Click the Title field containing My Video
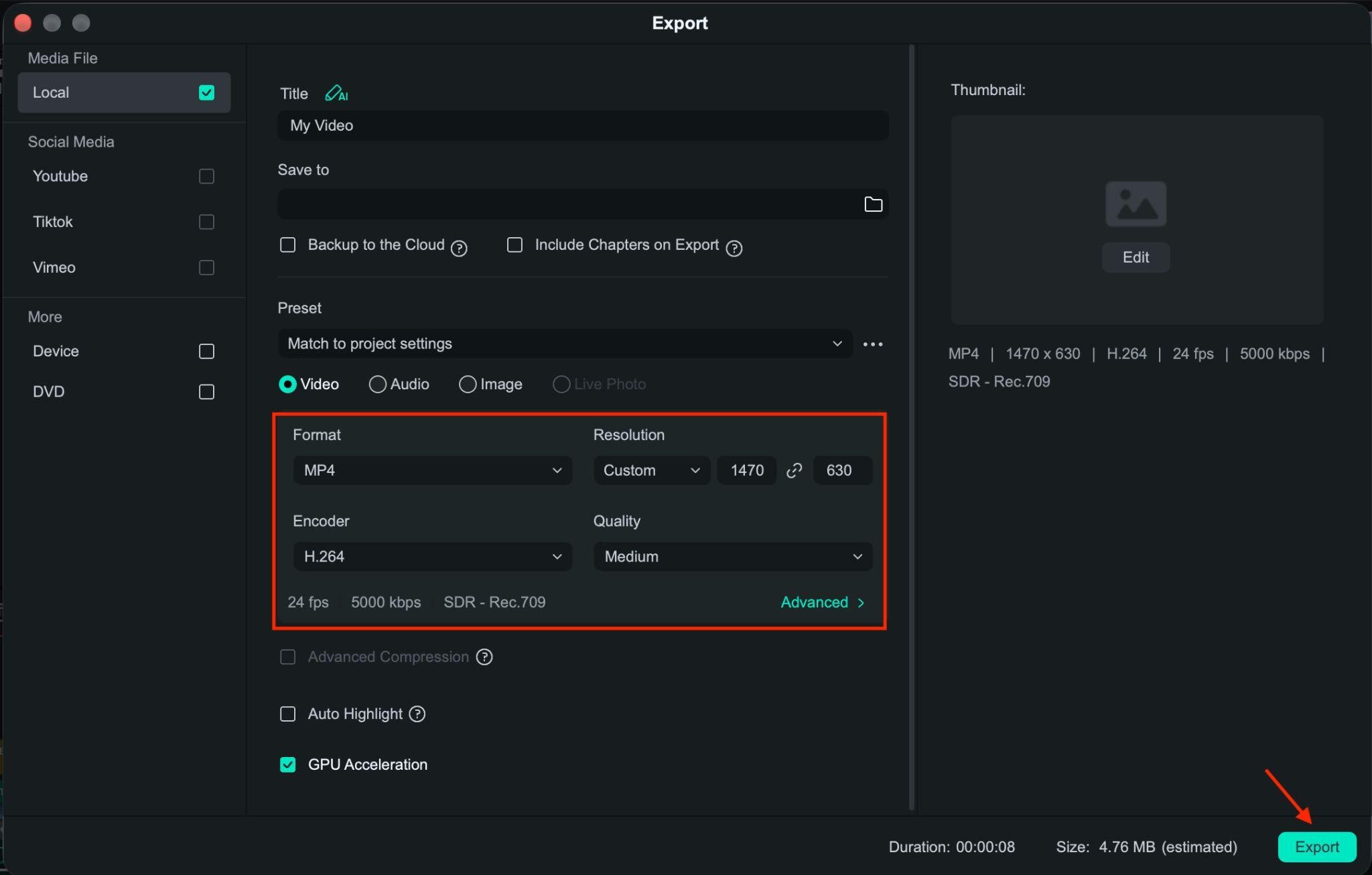 coord(583,125)
